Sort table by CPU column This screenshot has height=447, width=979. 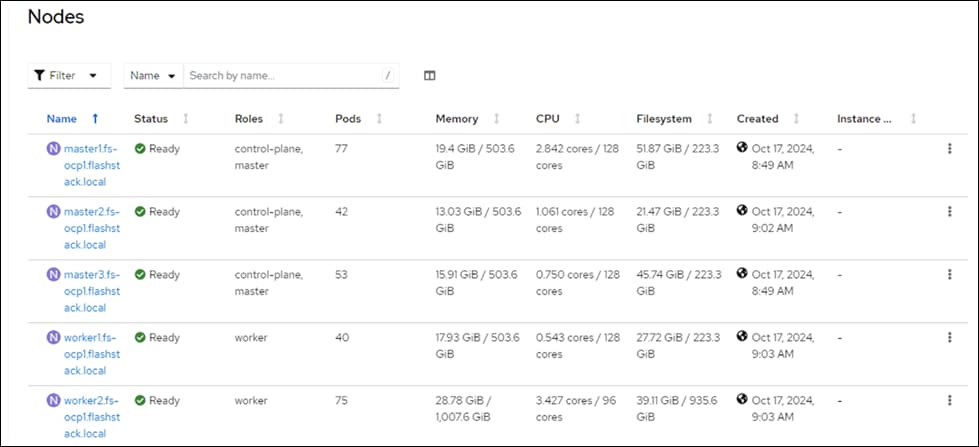coord(558,119)
